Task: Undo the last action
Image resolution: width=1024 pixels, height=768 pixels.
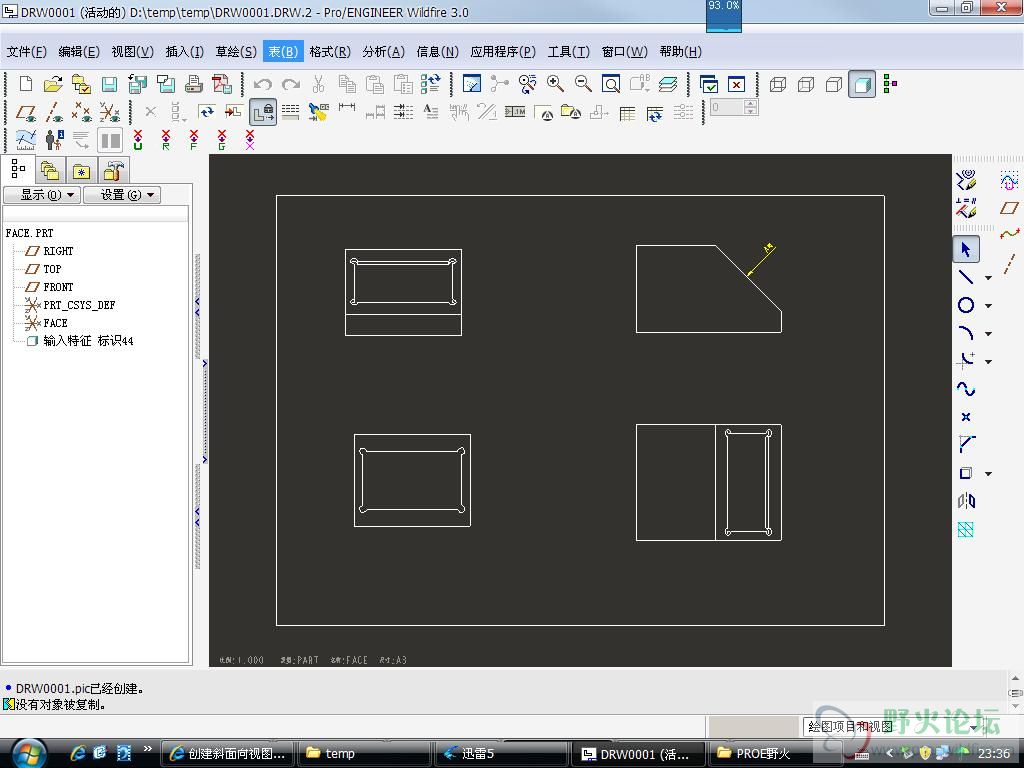Action: point(263,84)
